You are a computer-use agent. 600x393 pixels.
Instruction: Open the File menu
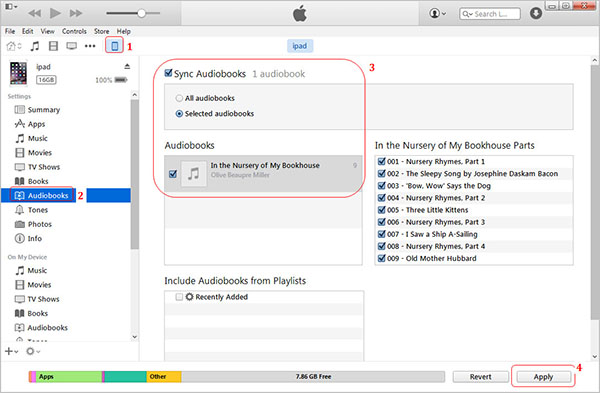point(10,31)
